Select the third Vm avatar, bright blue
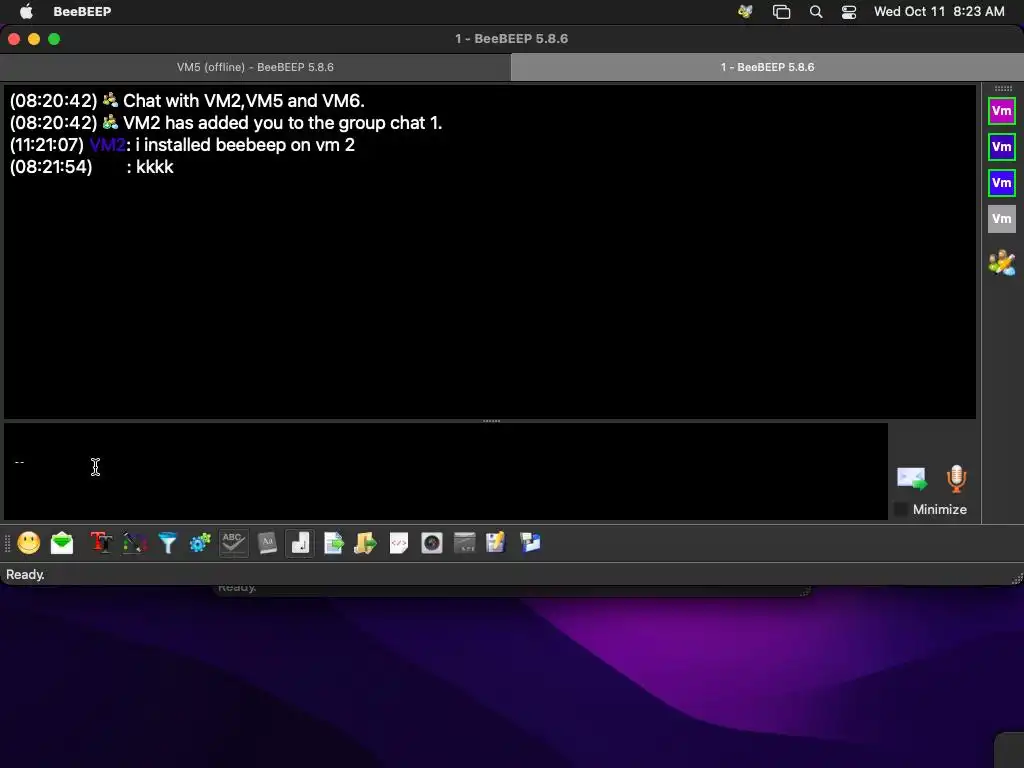 coord(1002,183)
